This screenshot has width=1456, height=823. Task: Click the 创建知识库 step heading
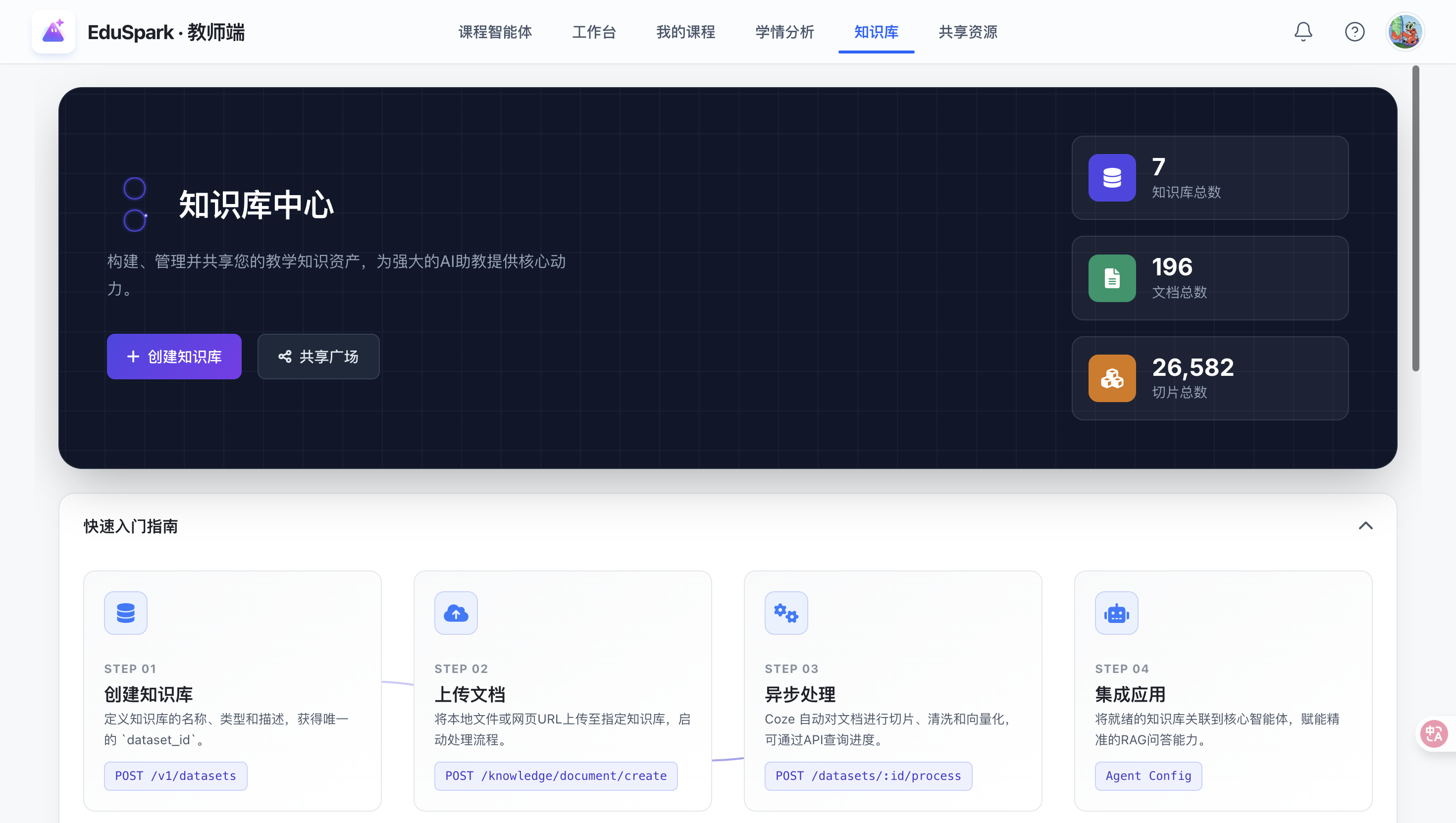point(148,694)
